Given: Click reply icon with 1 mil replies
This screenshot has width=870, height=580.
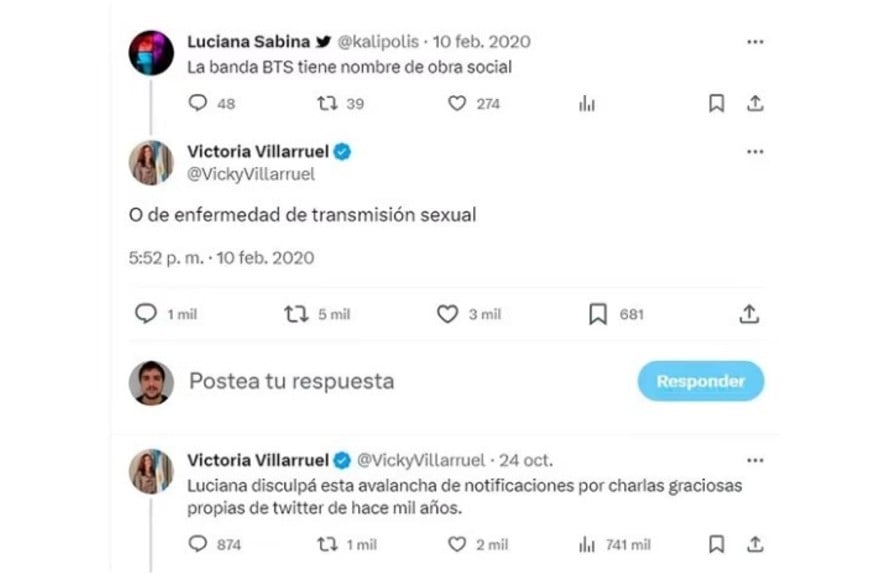Looking at the screenshot, I should coord(146,314).
